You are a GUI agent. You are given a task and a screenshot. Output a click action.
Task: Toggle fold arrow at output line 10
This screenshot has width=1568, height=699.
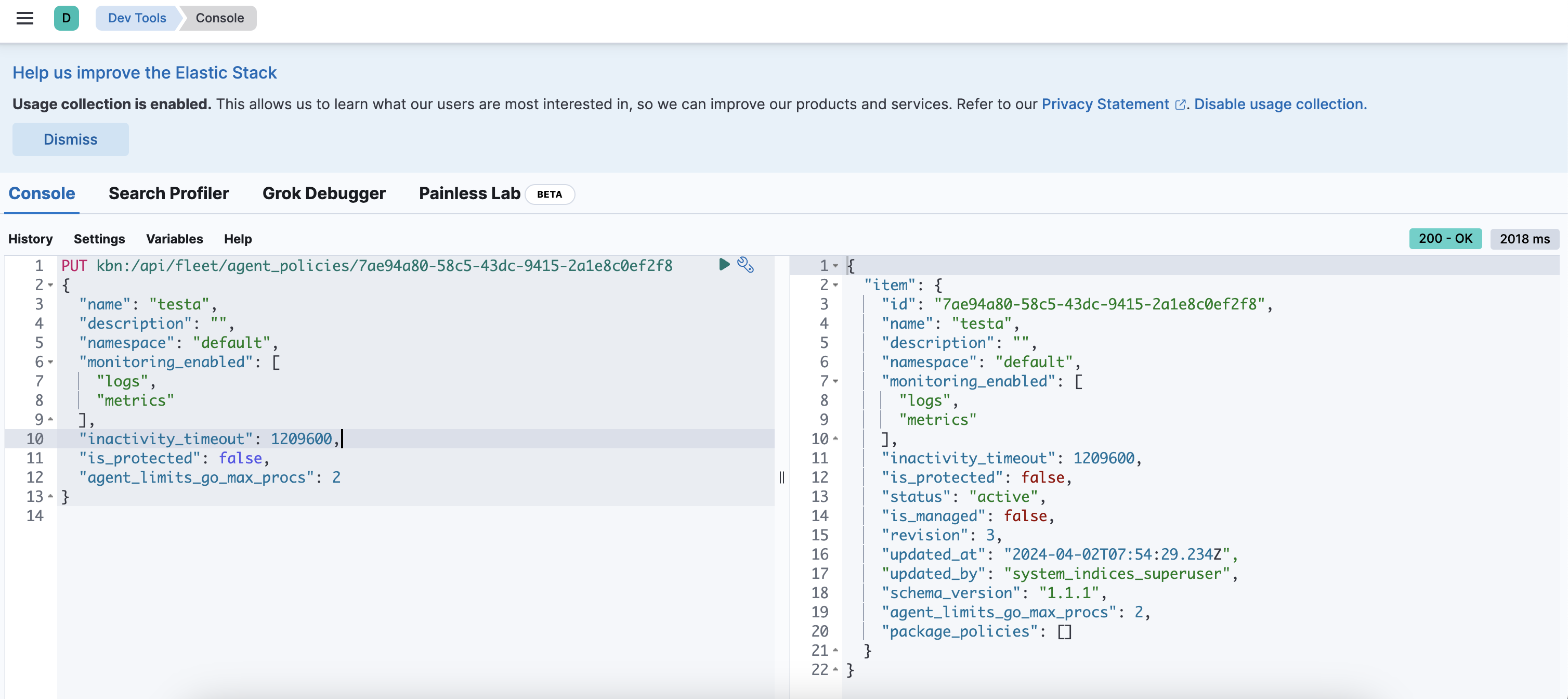835,439
